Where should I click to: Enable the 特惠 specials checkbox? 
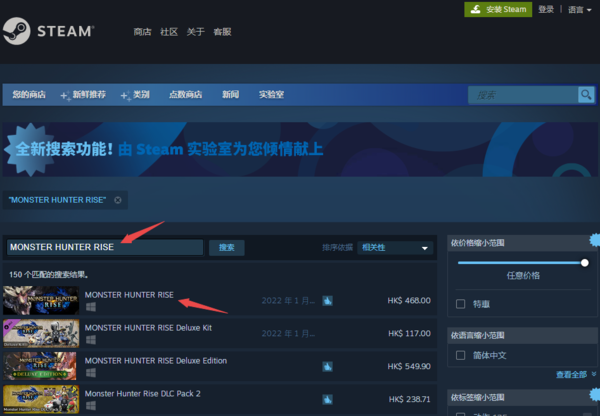[460, 304]
